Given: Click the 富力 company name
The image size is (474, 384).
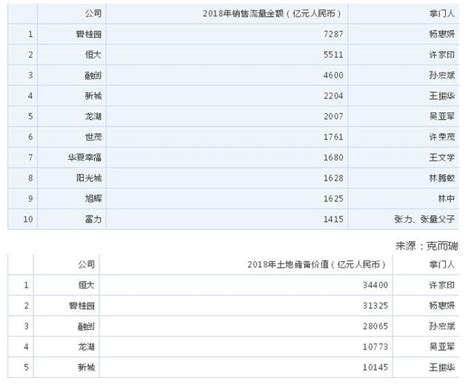Looking at the screenshot, I should coord(93,219).
